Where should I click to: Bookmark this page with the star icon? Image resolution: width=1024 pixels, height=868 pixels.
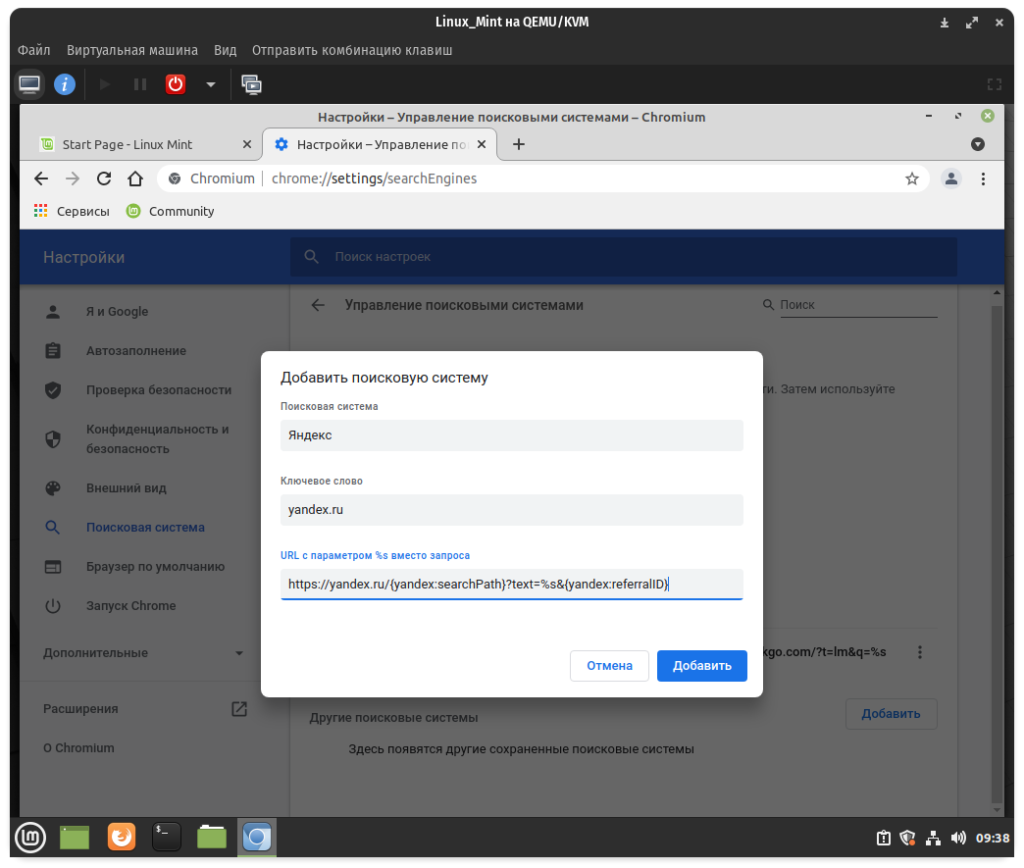[911, 179]
